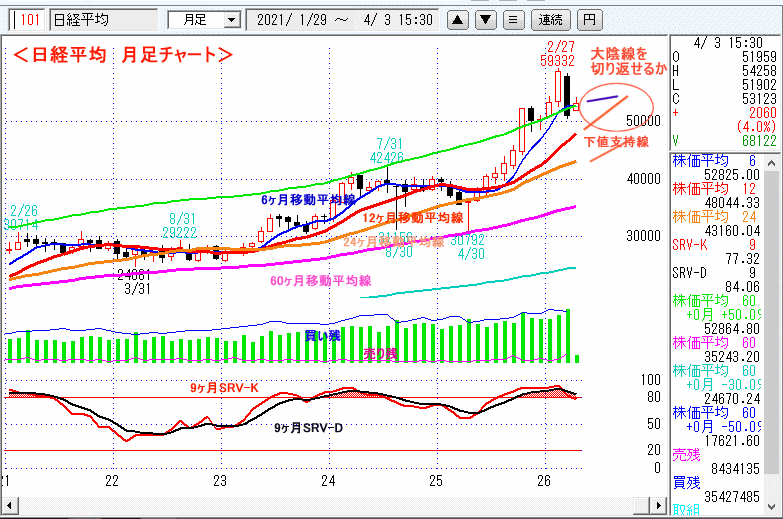Open the 月足 timeframe dropdown
The height and width of the screenshot is (519, 783).
(x=230, y=20)
